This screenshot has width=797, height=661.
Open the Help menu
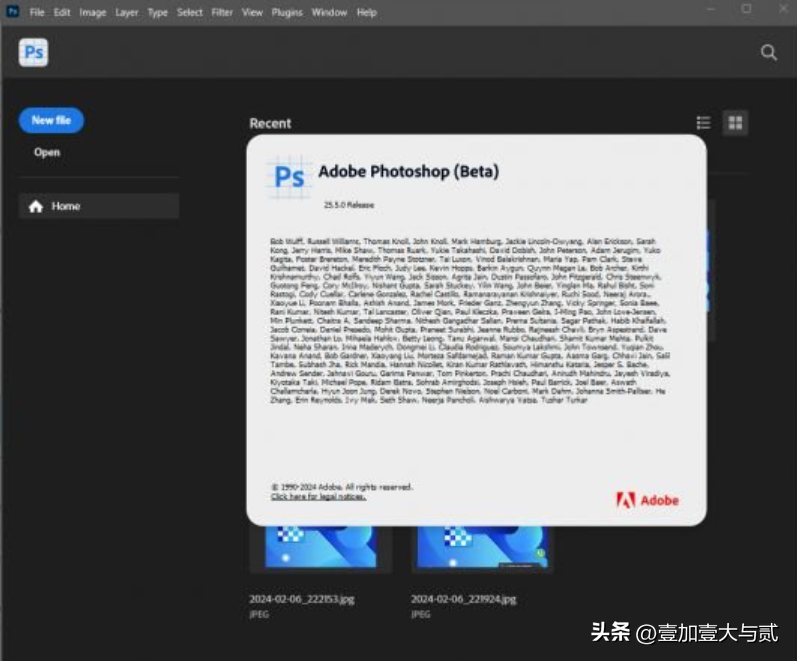[x=366, y=12]
